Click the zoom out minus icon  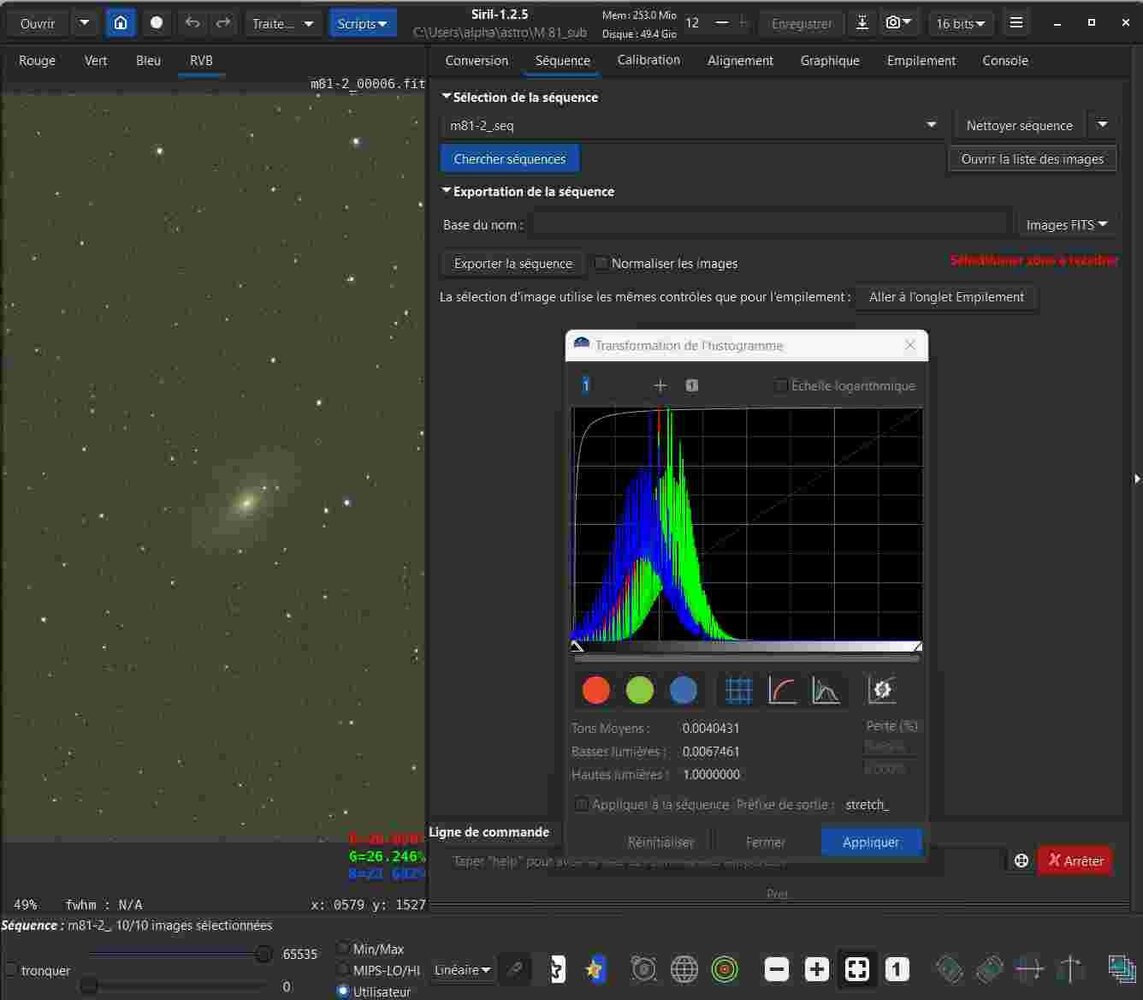click(777, 969)
